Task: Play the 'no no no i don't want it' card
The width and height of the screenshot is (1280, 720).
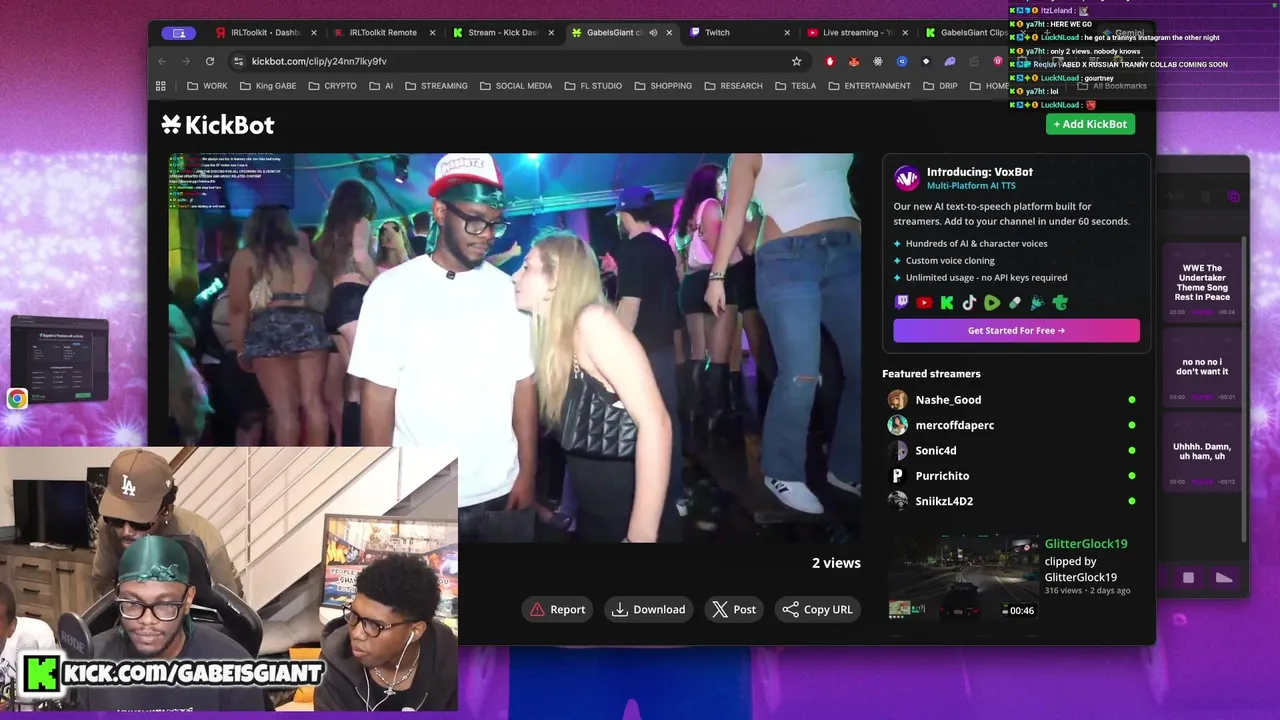Action: pyautogui.click(x=1202, y=367)
